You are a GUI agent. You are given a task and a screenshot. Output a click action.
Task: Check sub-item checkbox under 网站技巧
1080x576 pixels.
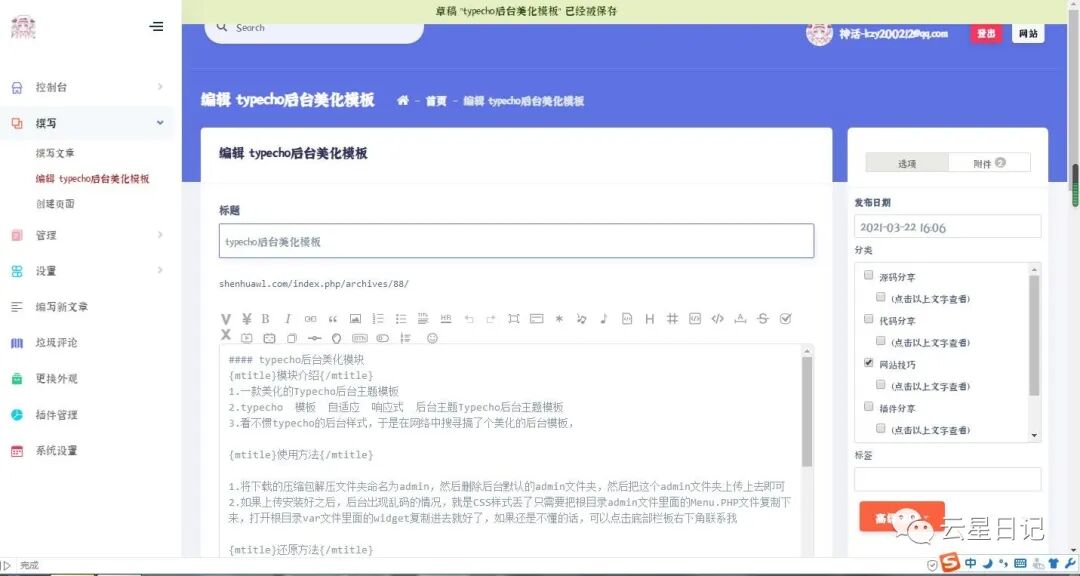tap(880, 384)
